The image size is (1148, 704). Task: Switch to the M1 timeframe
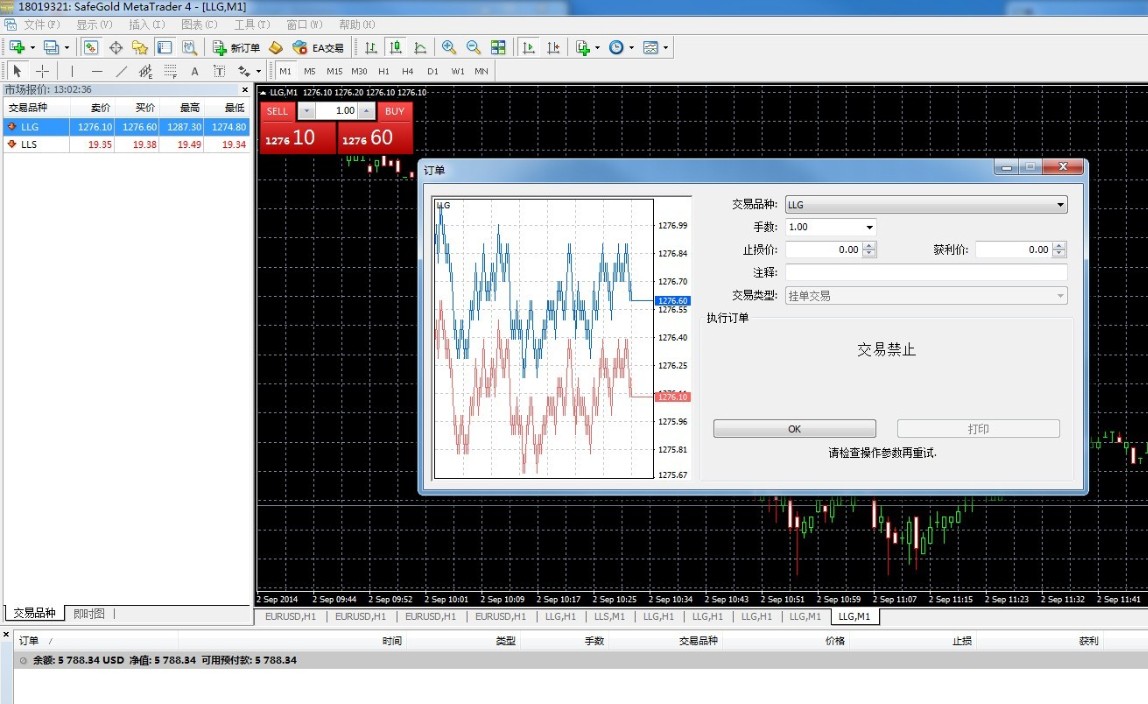pyautogui.click(x=286, y=71)
